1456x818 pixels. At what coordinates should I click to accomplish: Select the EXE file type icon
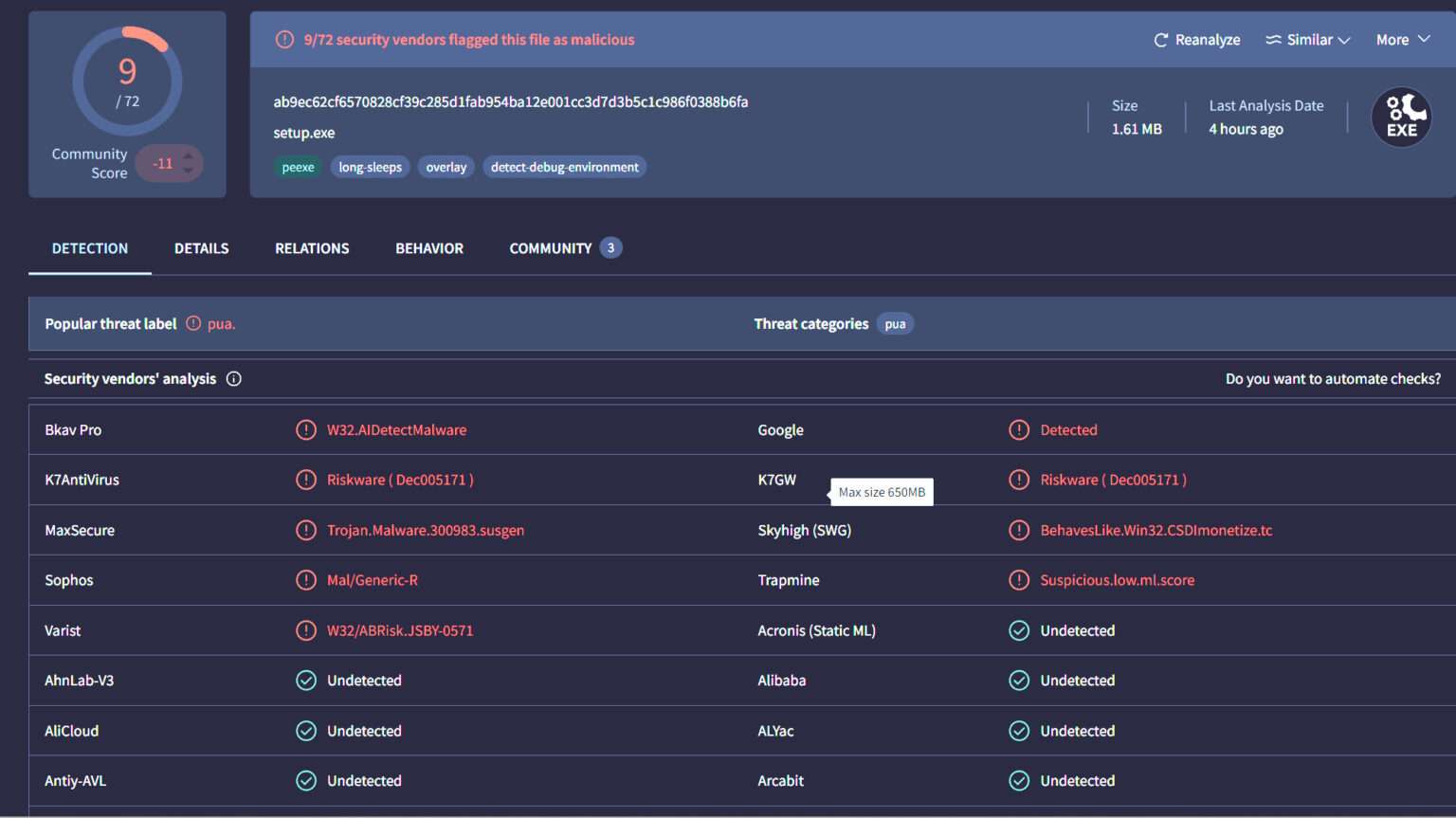click(x=1401, y=117)
